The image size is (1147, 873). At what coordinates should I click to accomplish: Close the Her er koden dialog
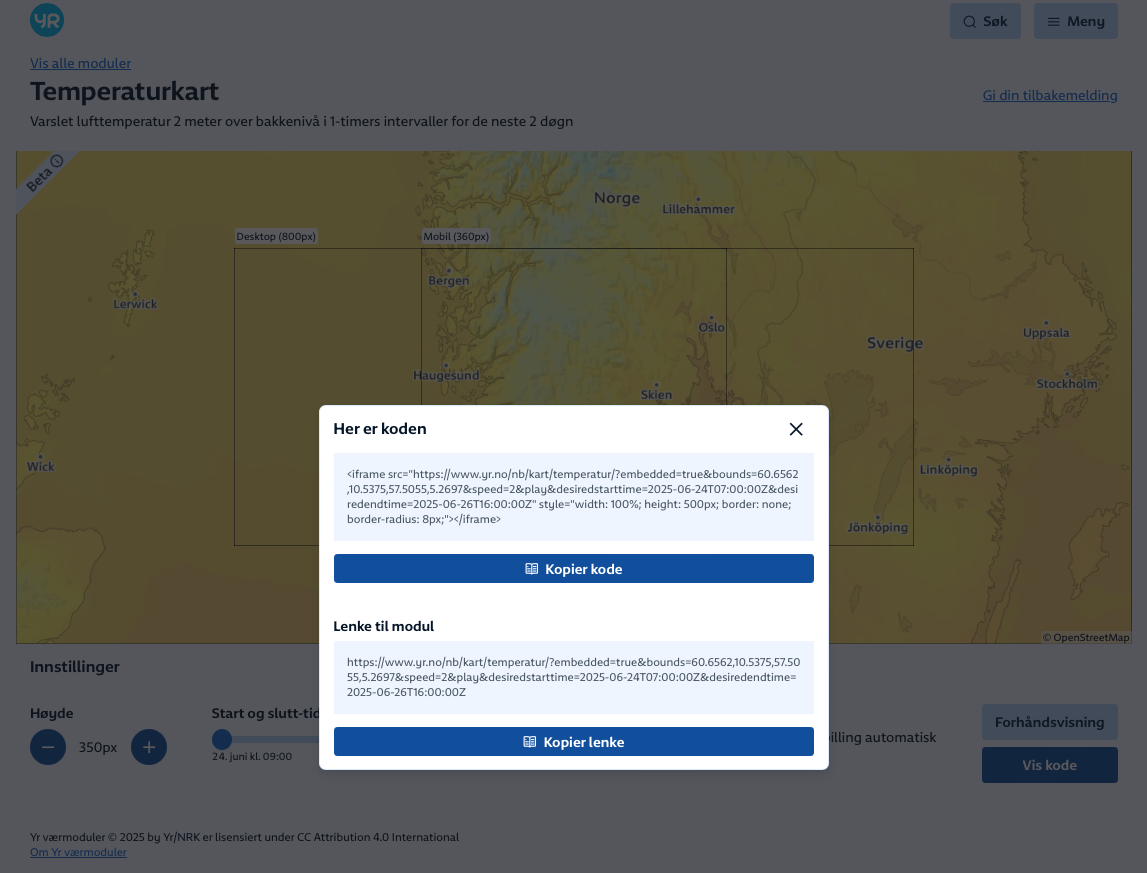click(x=796, y=430)
